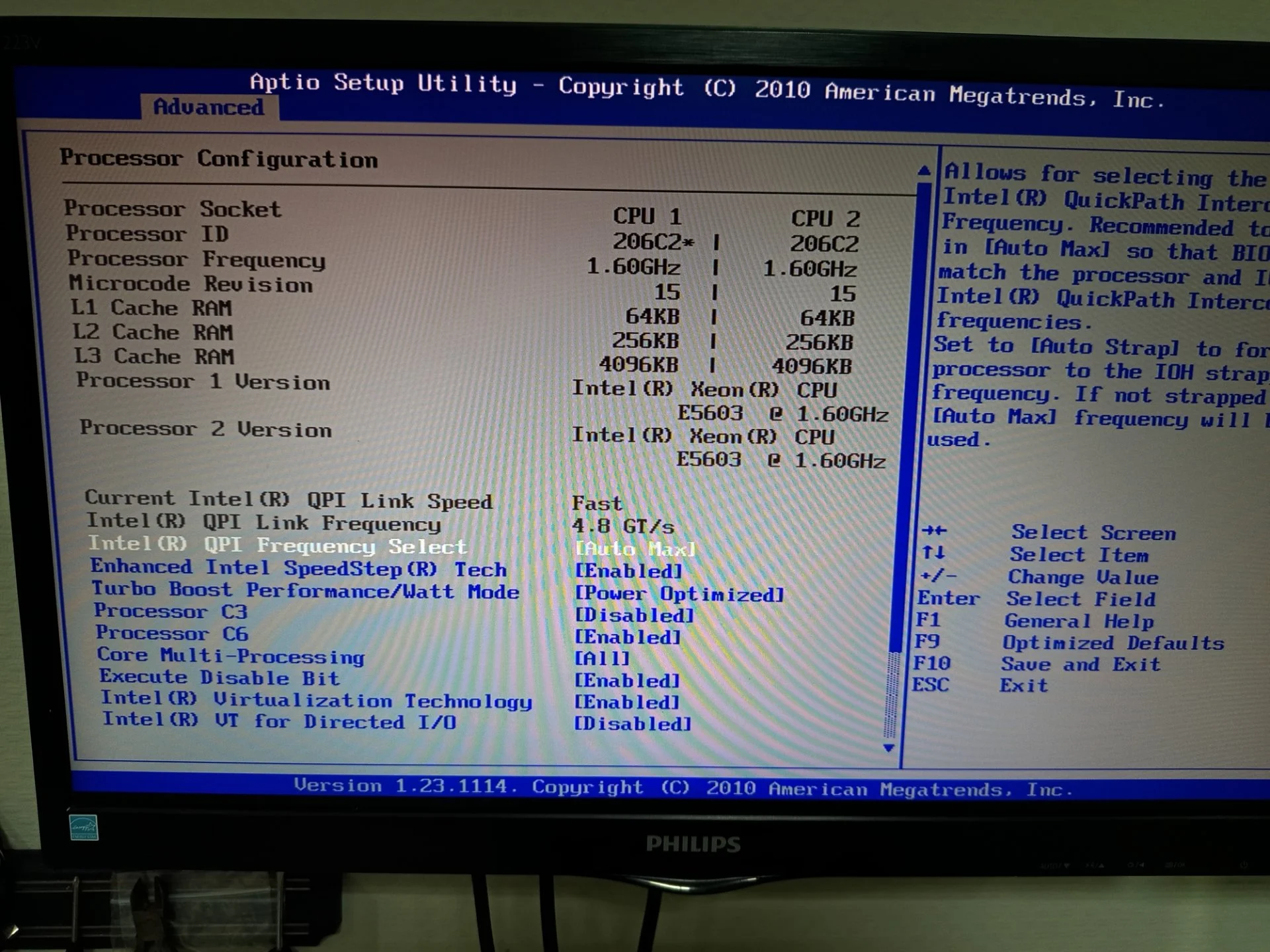Click the Enter Select Field hint
The width and height of the screenshot is (1270, 952).
pos(1037,598)
